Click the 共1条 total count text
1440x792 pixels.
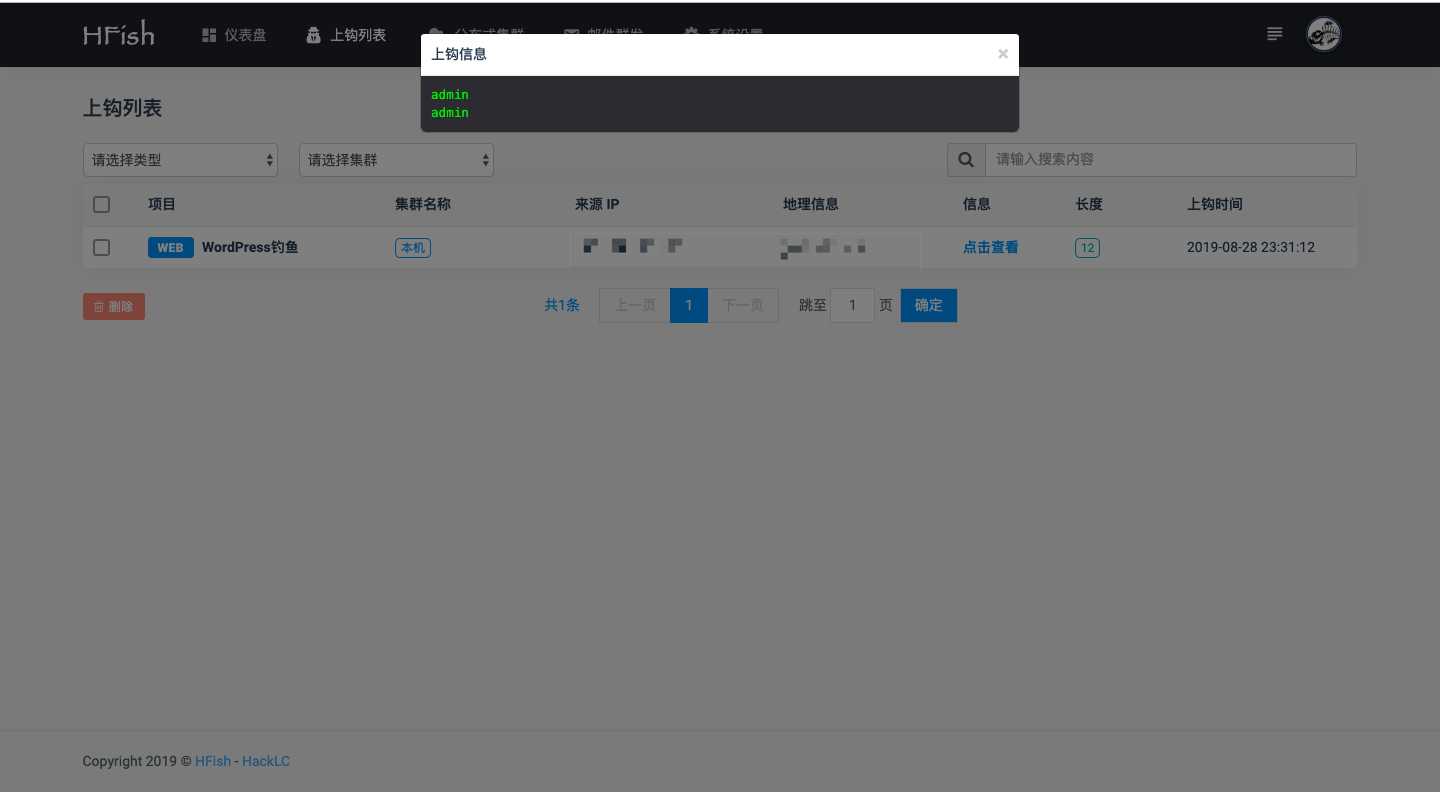(562, 305)
